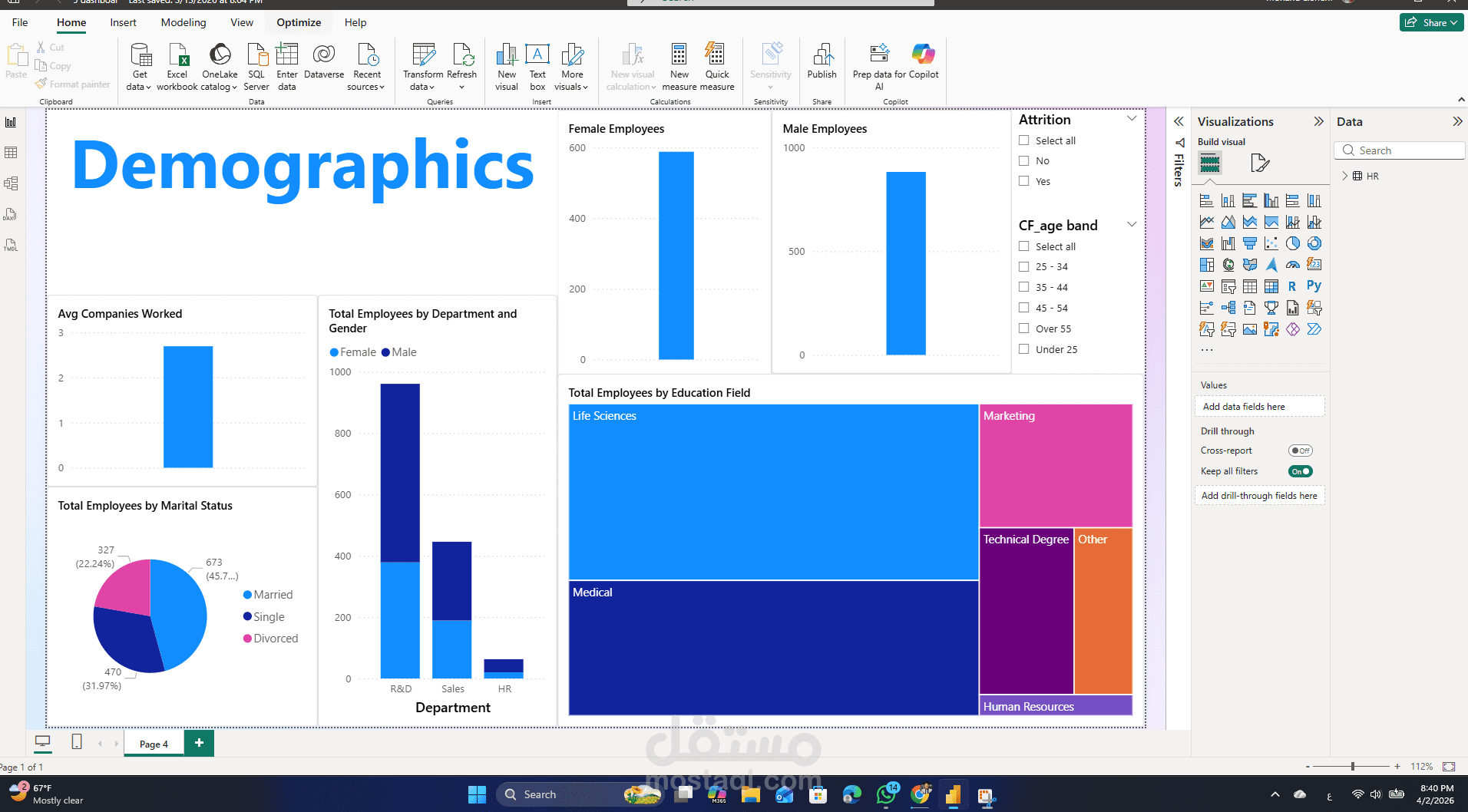Check age band 35 - 44
This screenshot has width=1468, height=812.
tap(1023, 287)
